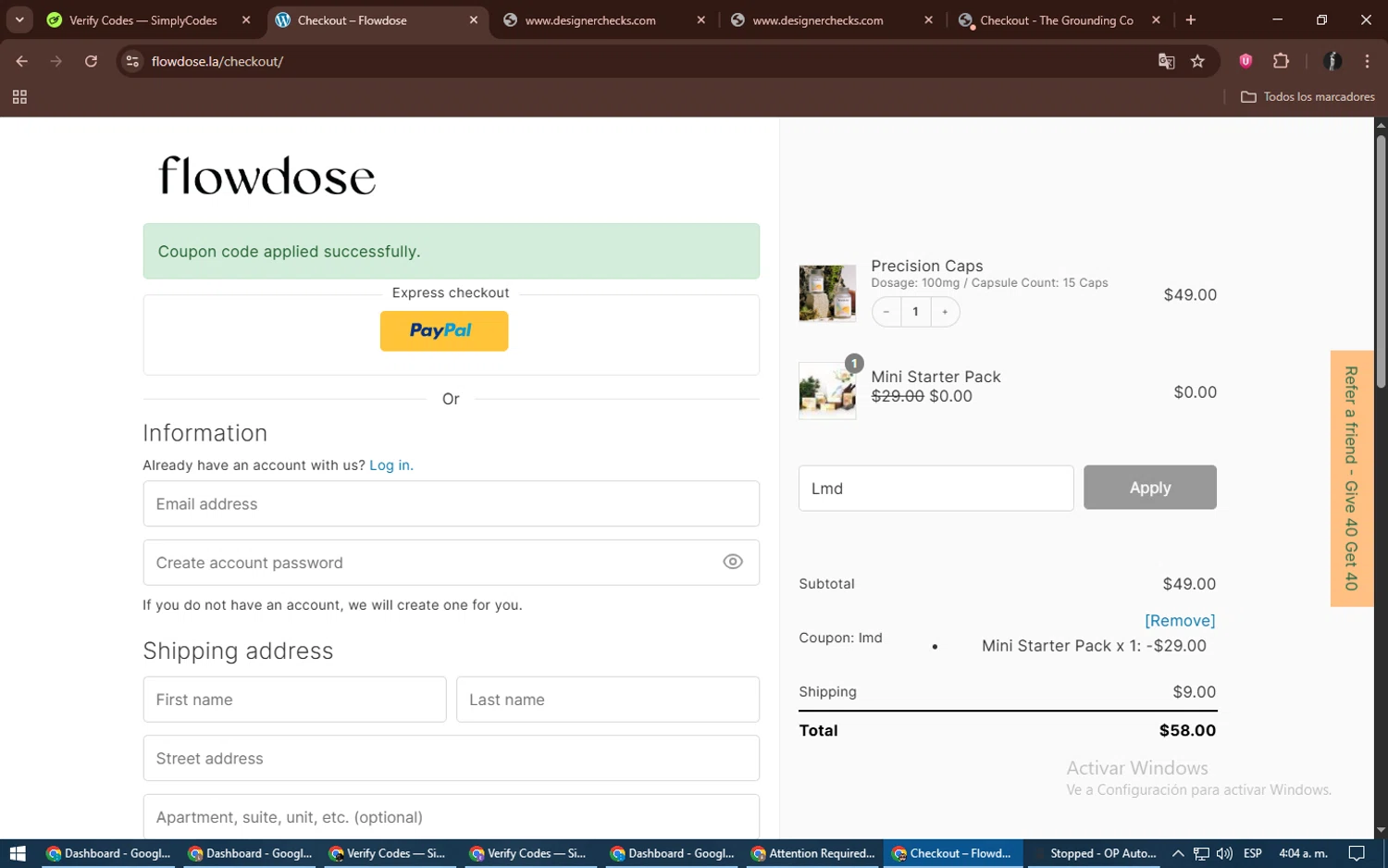Switch to second designerchecks.com tab
The image size is (1388, 868).
[818, 20]
